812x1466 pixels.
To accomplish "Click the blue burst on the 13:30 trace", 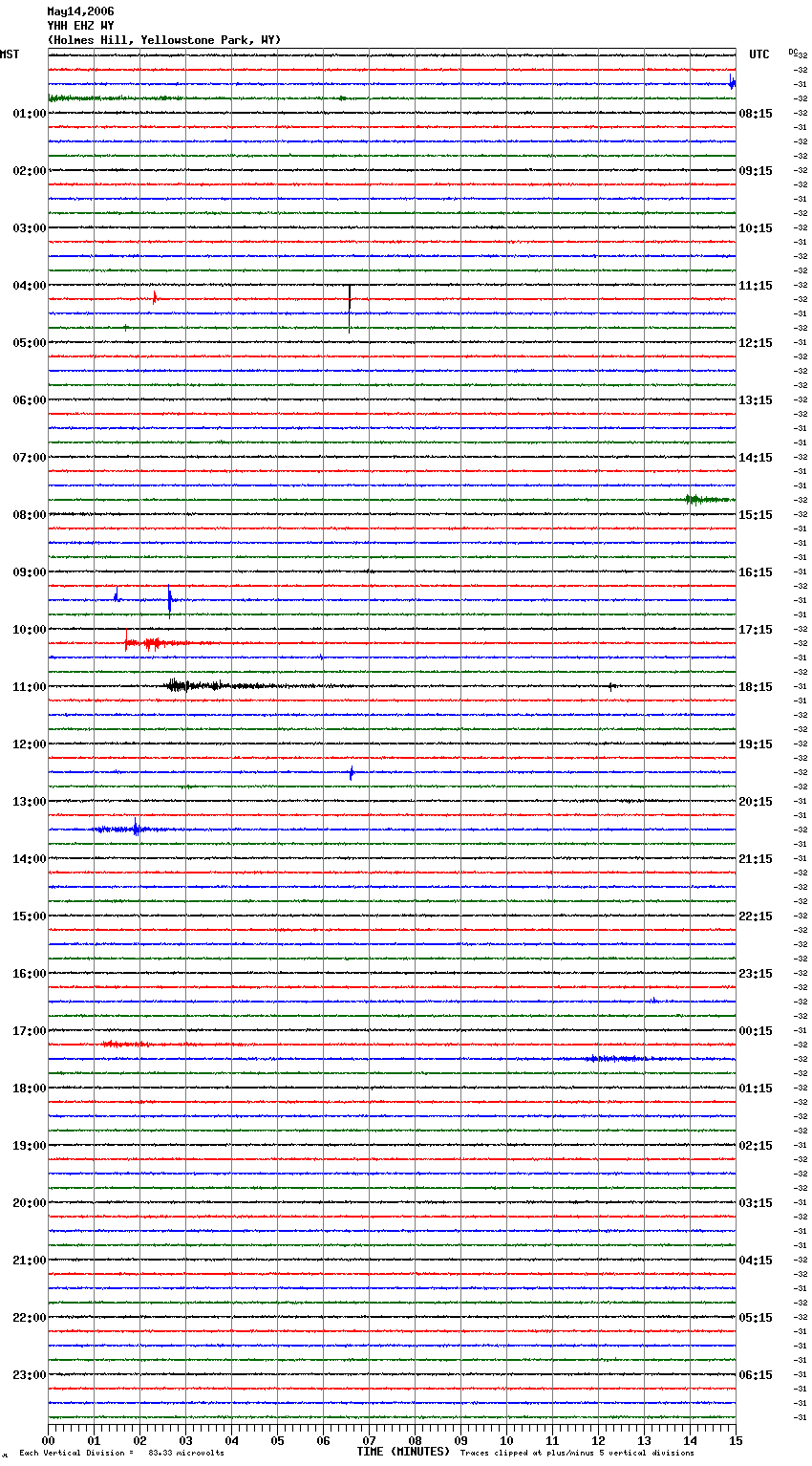I will point(134,829).
